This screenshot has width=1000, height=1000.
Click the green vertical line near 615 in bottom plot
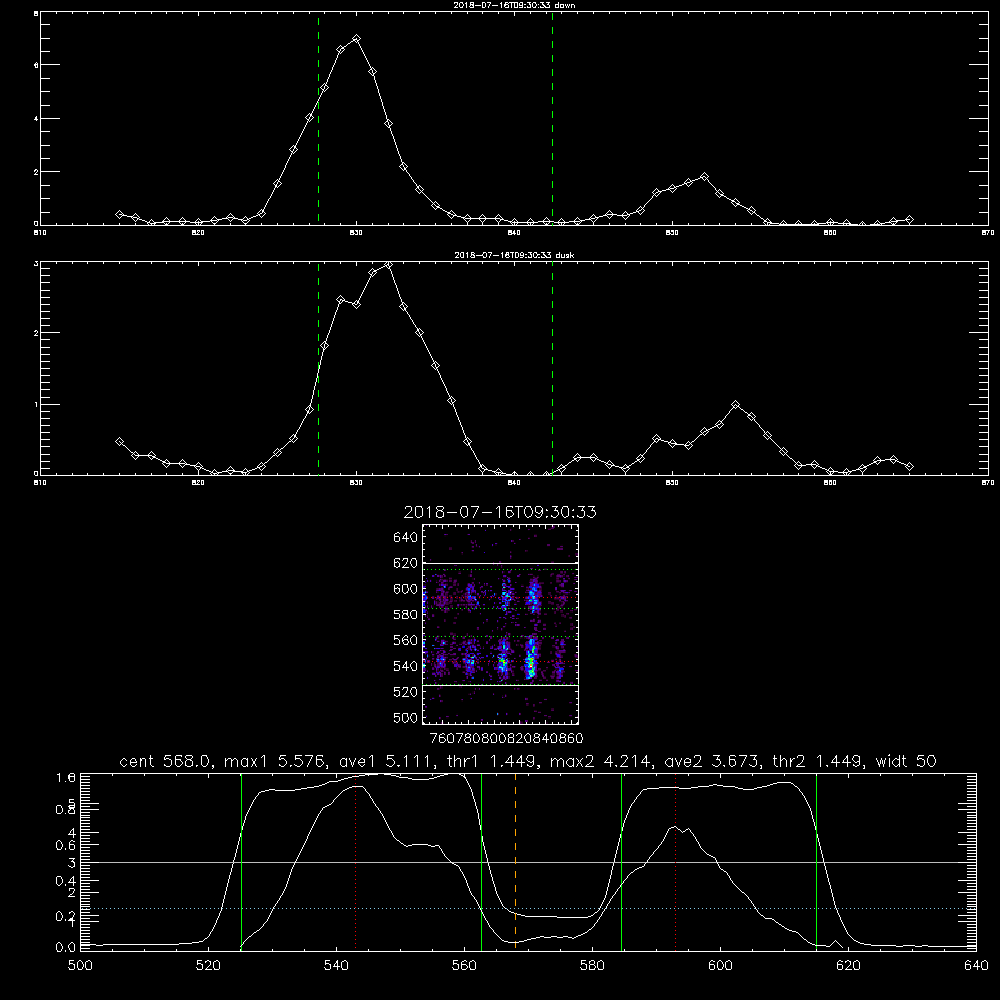coord(816,862)
